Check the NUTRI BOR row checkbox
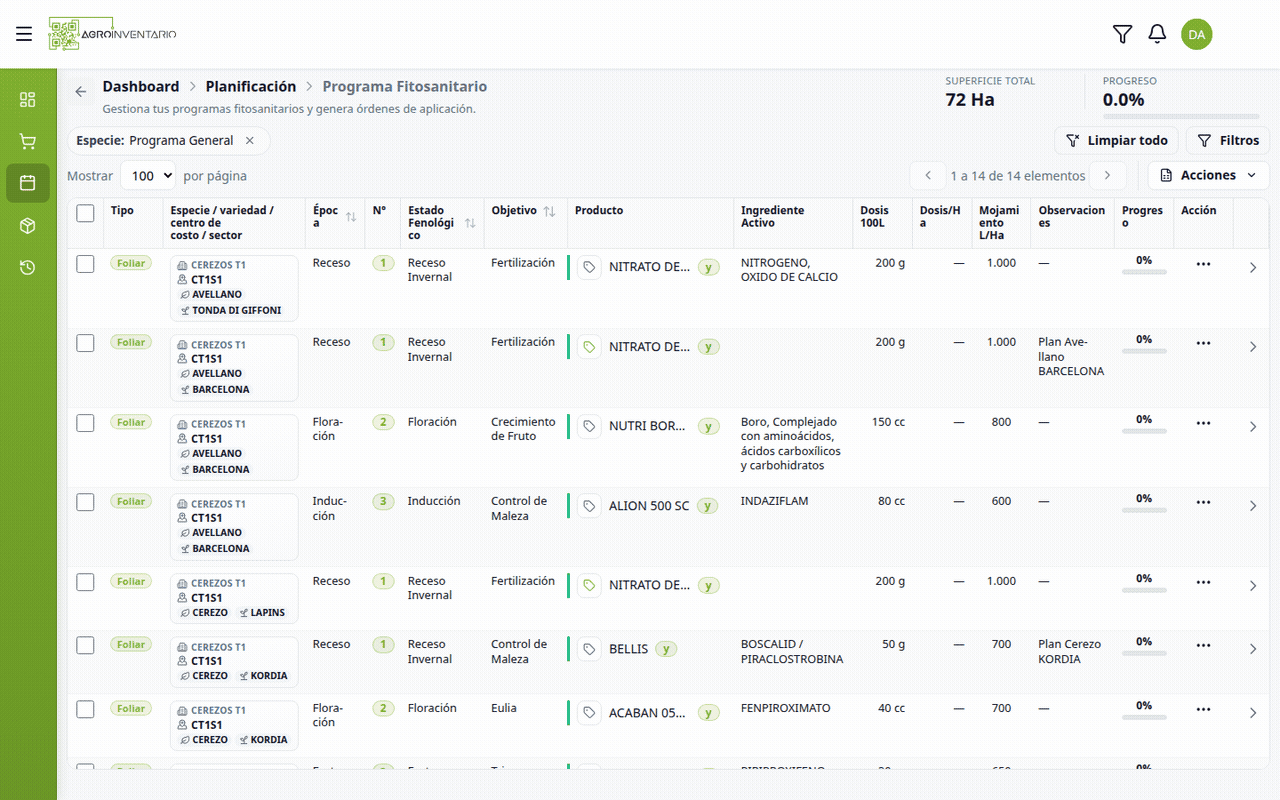Screen dimensions: 1280x800 click(86, 423)
